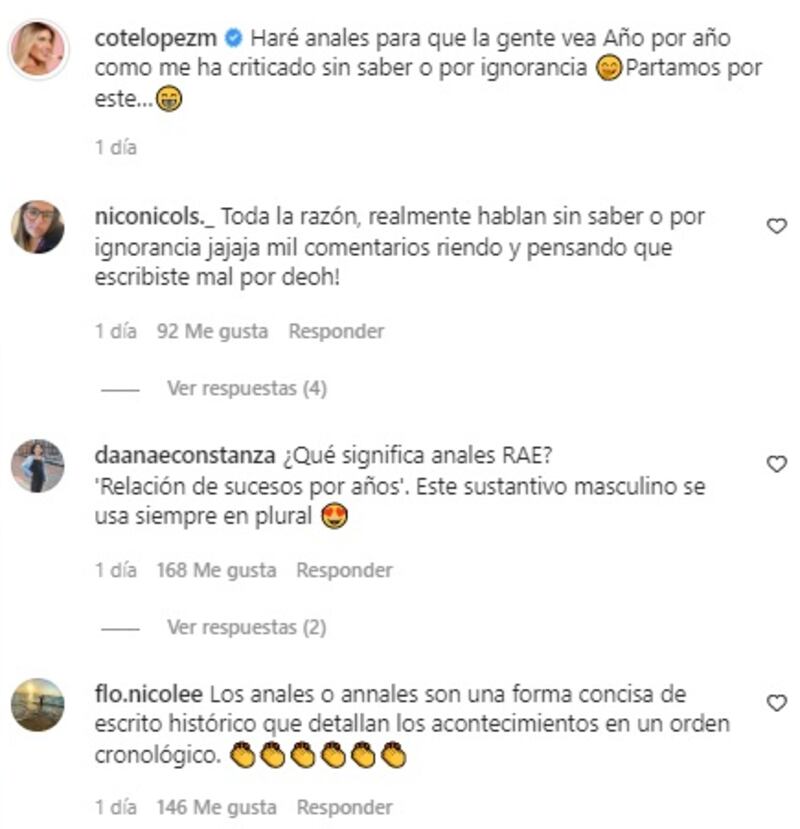The height and width of the screenshot is (829, 800).
Task: Like the flo.nicolee comment with the heart icon
Action: tap(776, 703)
